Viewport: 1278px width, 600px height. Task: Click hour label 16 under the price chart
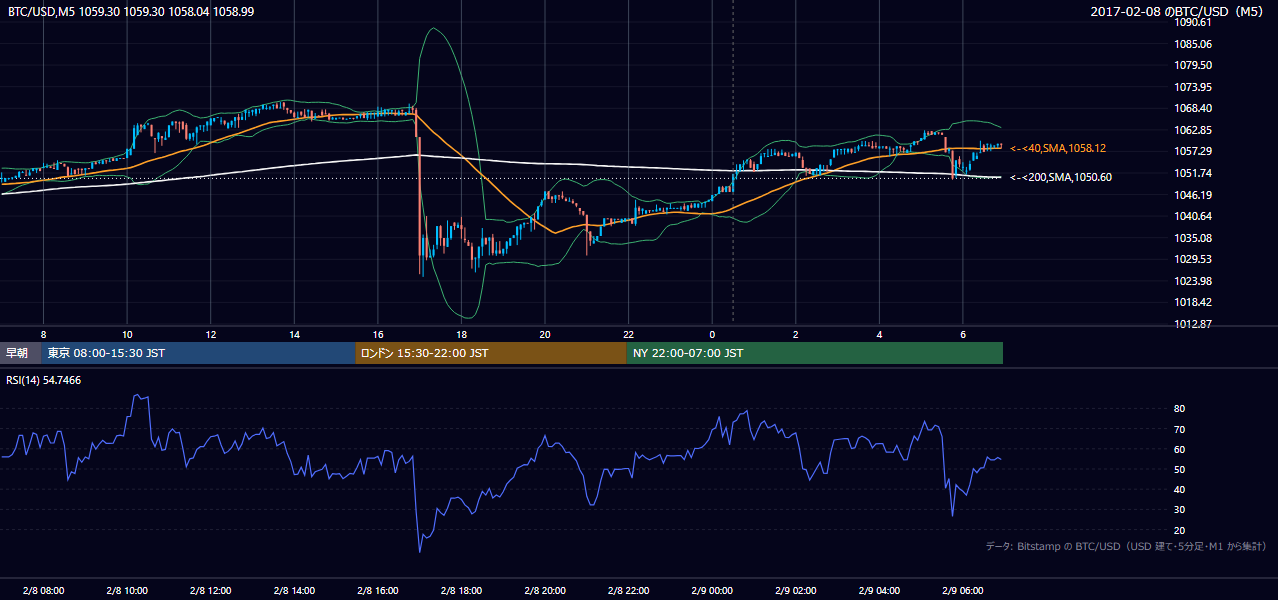378,334
